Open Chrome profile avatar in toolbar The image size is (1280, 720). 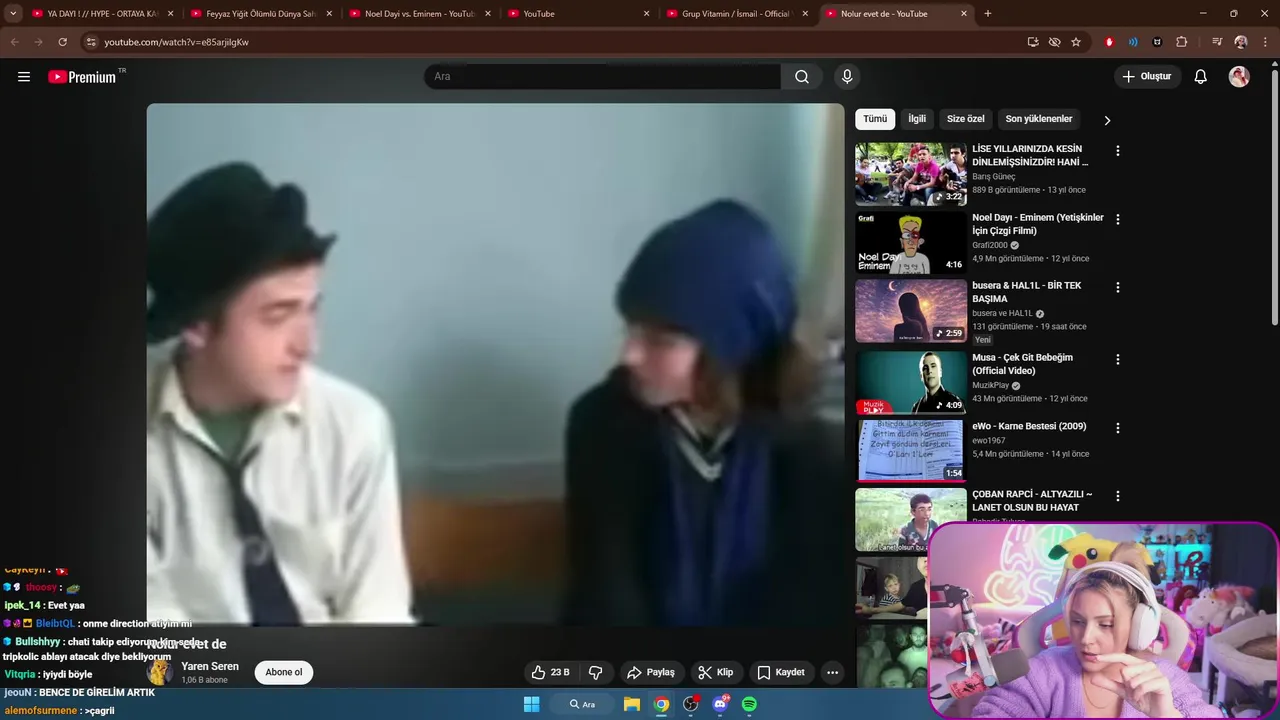tap(1241, 42)
